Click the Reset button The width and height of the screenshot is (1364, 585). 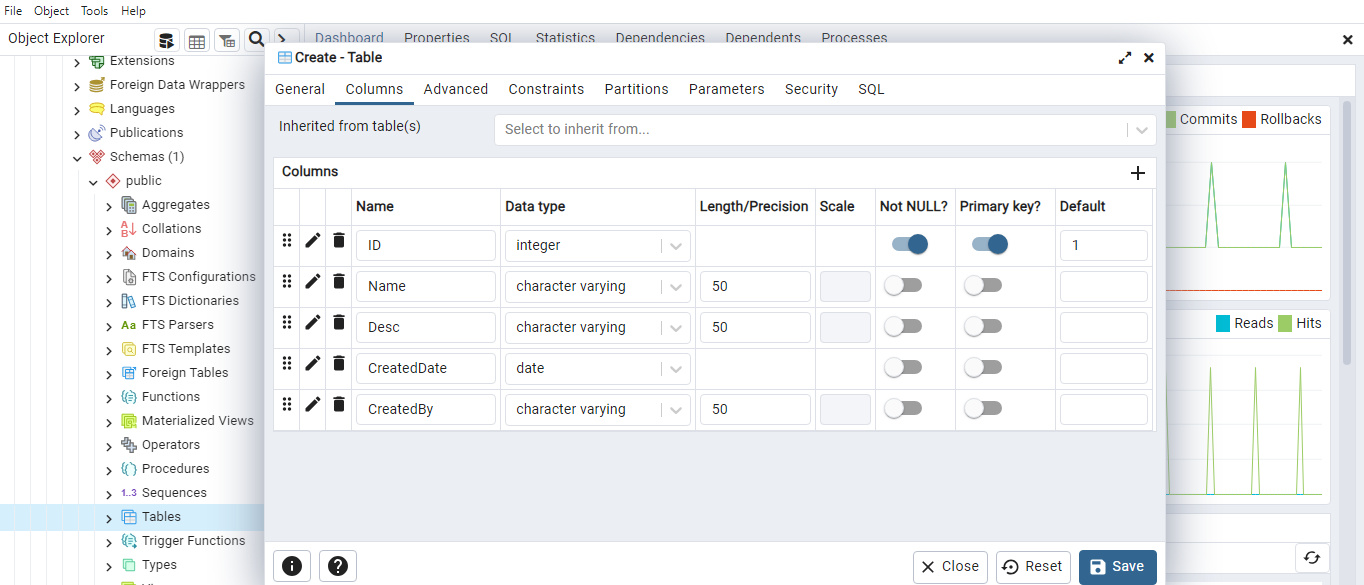[1033, 567]
